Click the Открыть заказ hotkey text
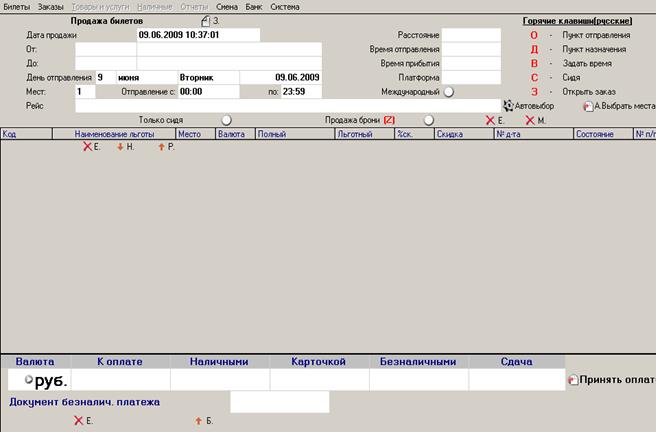656x432 pixels. pos(589,92)
